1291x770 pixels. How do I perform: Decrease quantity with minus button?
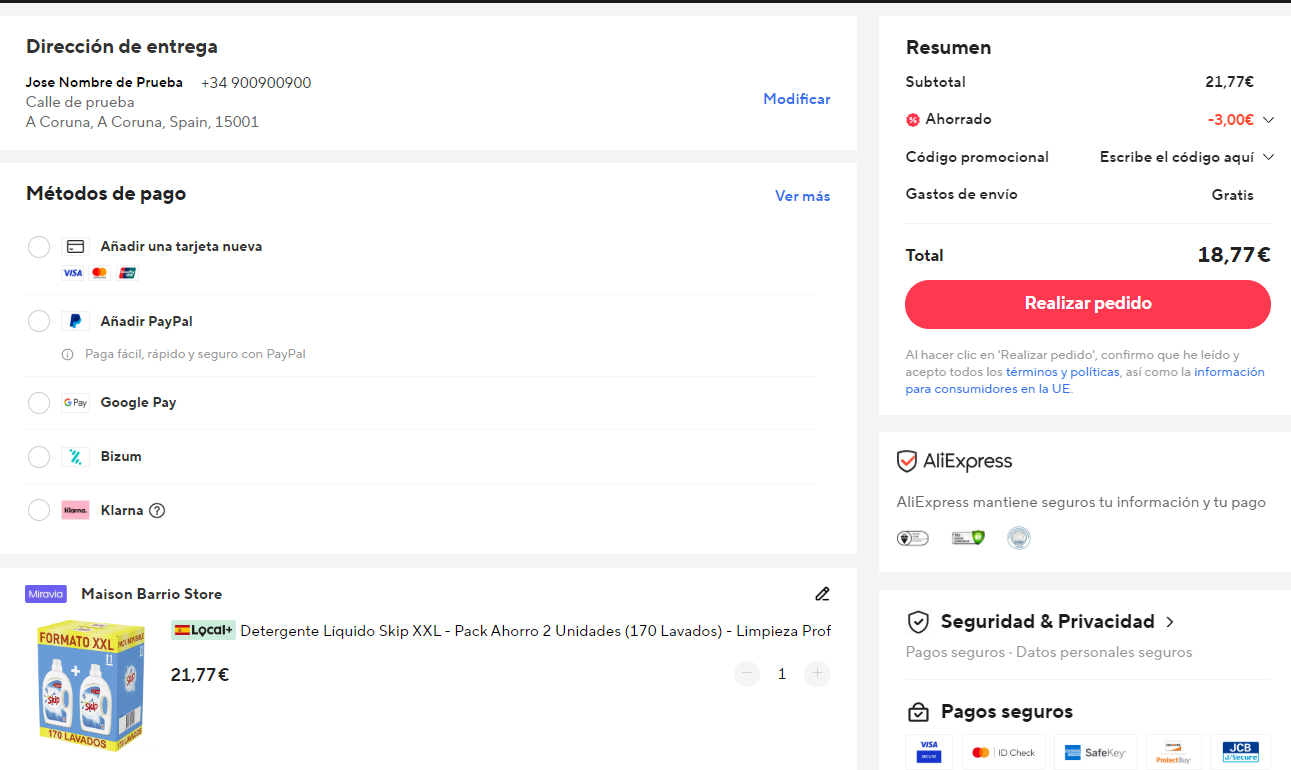pyautogui.click(x=747, y=674)
